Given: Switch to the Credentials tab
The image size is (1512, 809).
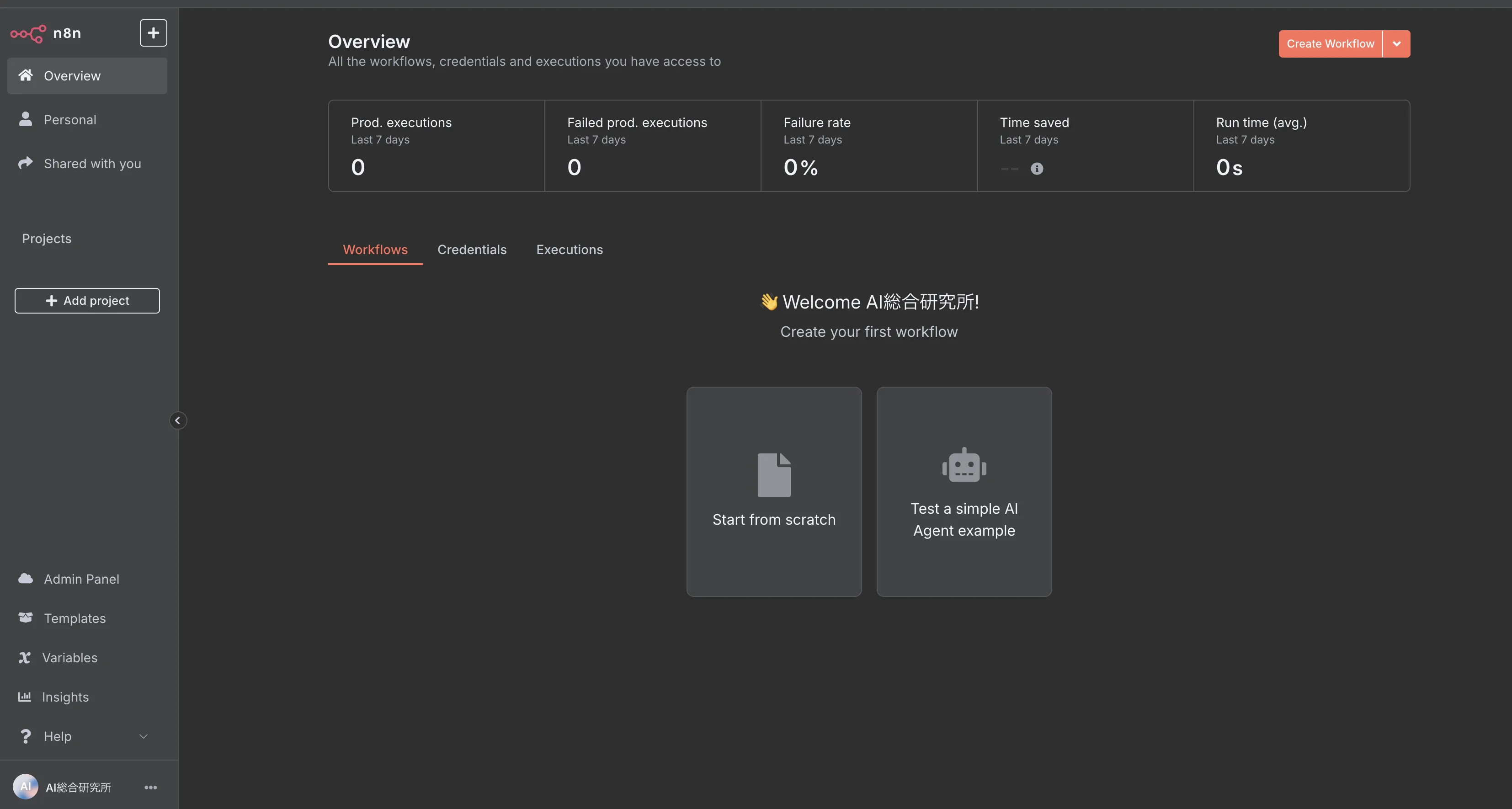Looking at the screenshot, I should tap(471, 250).
